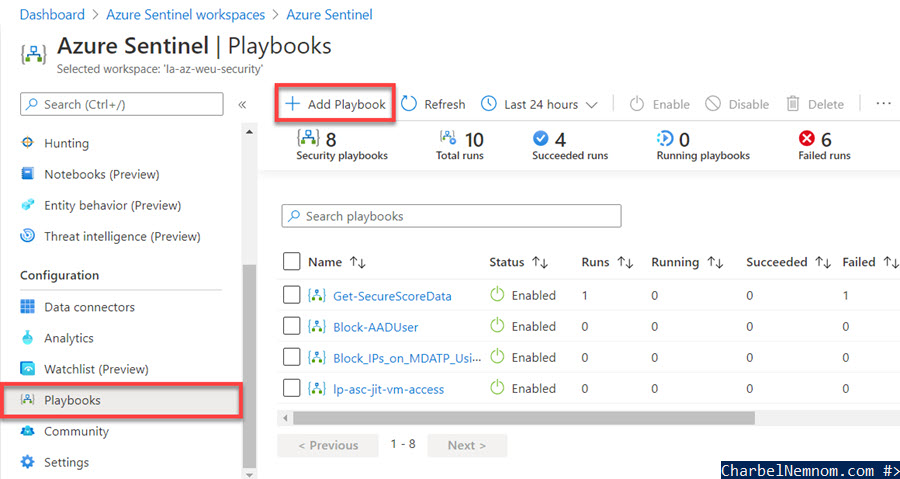The width and height of the screenshot is (900, 479).
Task: Click the Add Playbook button
Action: (336, 104)
